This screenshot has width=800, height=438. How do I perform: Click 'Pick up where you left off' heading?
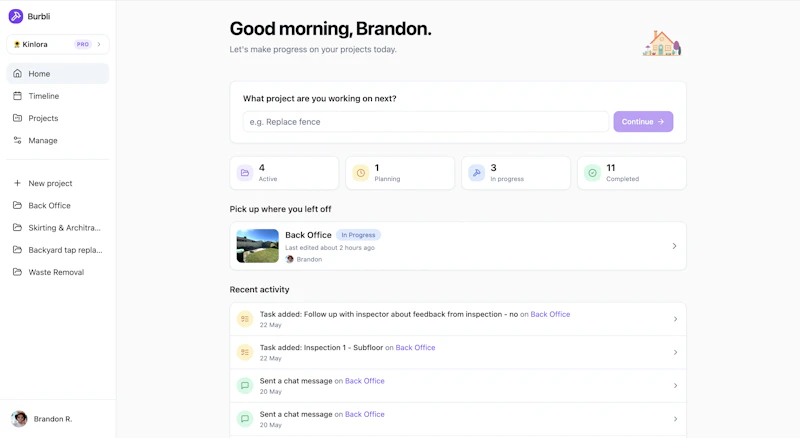[x=280, y=209]
